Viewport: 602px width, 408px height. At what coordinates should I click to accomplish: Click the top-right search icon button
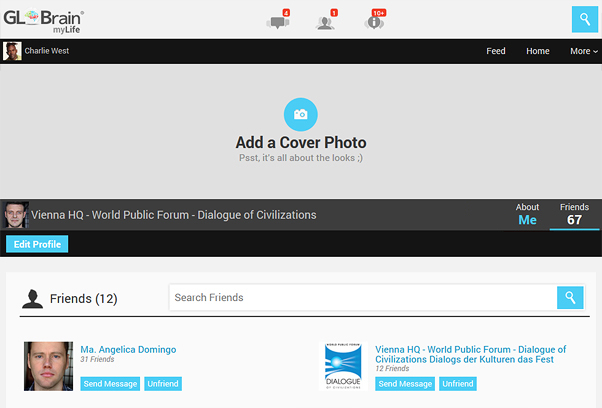coord(584,19)
